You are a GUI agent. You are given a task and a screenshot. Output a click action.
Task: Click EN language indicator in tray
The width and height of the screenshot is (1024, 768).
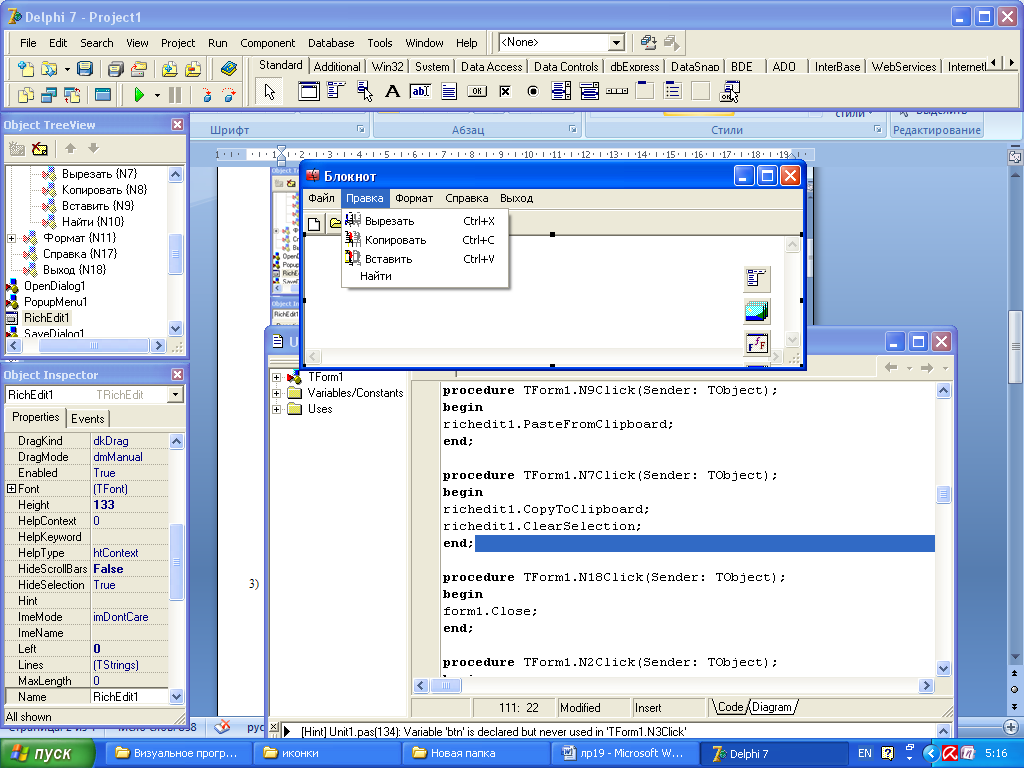(x=865, y=754)
